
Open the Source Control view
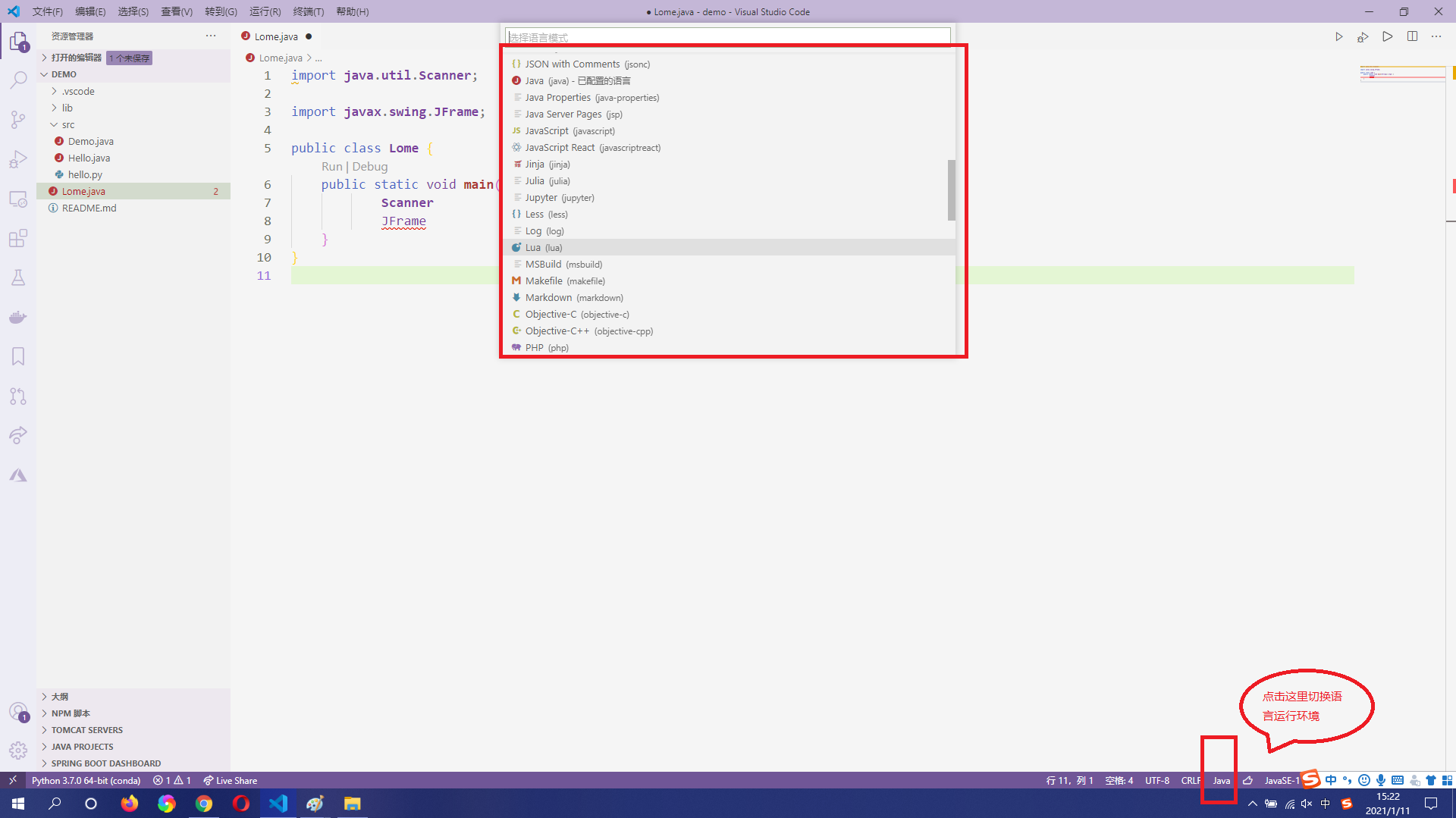coord(18,119)
